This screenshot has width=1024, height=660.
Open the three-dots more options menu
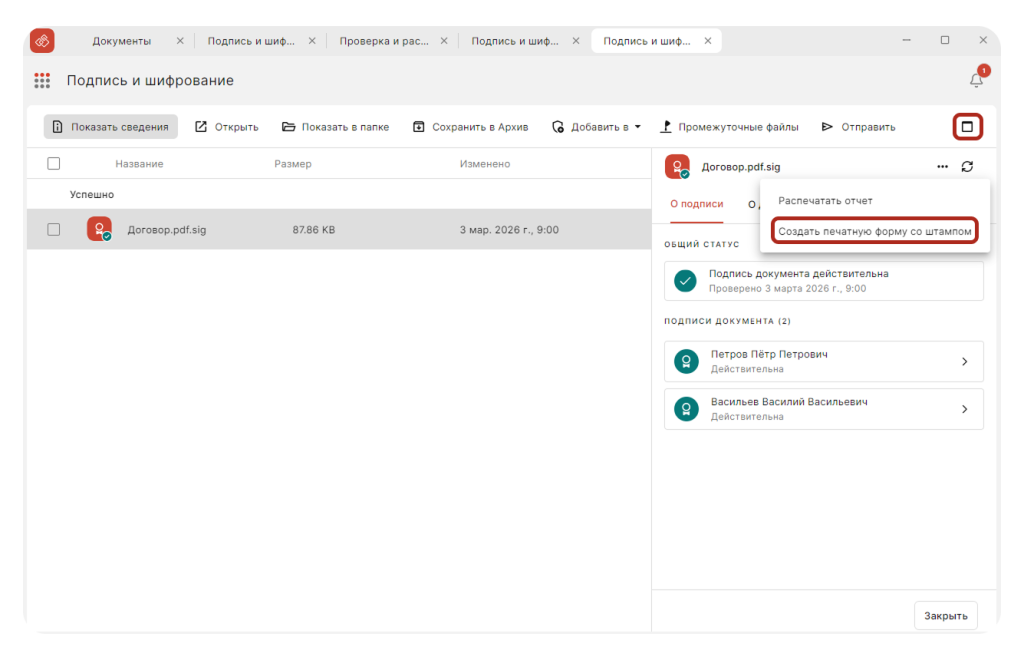tap(942, 167)
